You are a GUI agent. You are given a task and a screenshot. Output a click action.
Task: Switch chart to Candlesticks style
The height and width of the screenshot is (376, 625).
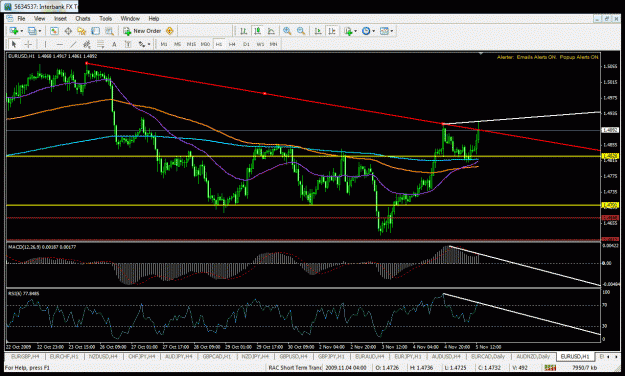tap(257, 31)
